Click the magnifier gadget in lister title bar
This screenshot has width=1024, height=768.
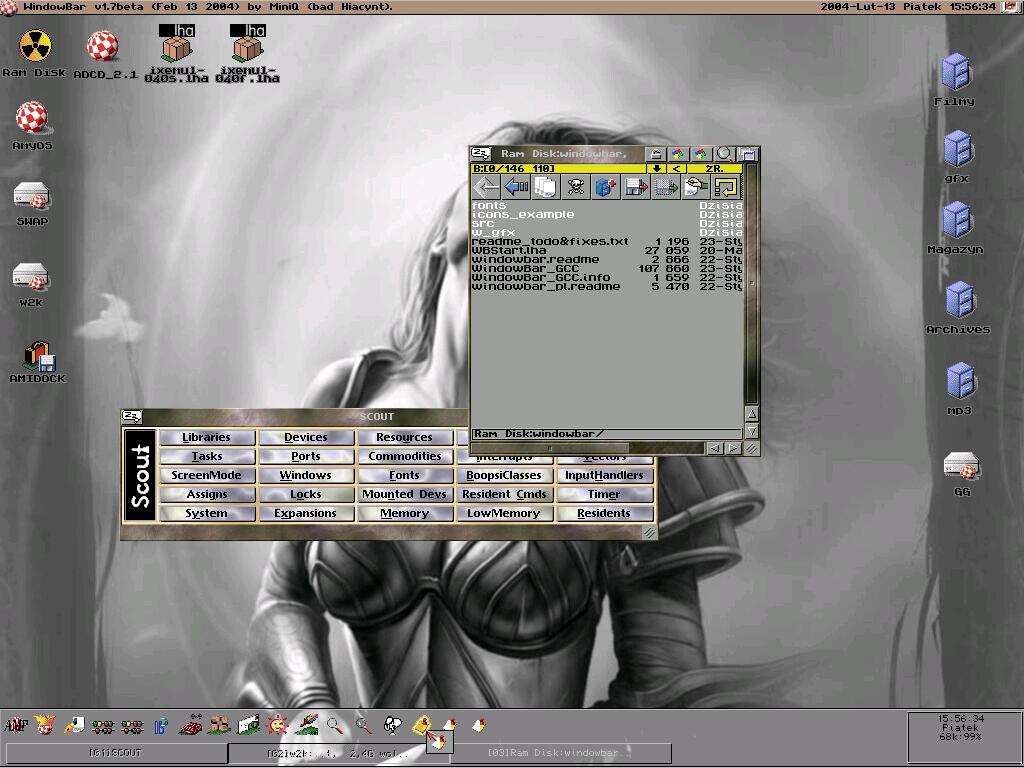coord(724,153)
